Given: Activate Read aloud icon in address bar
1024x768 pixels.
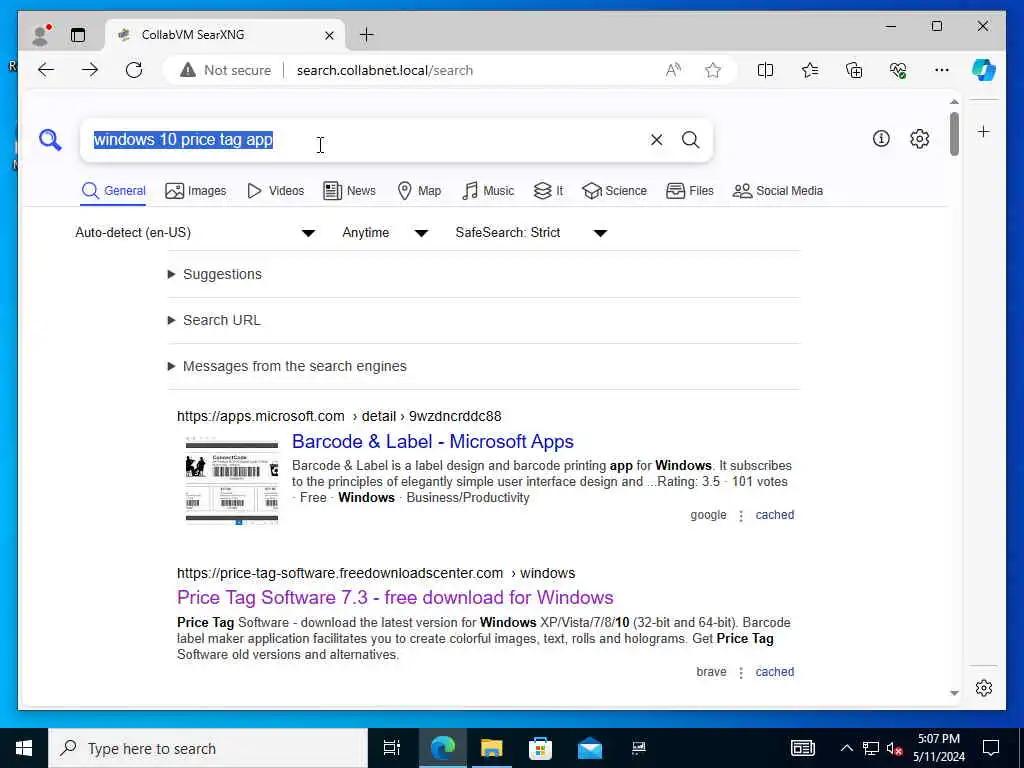Looking at the screenshot, I should pos(673,70).
